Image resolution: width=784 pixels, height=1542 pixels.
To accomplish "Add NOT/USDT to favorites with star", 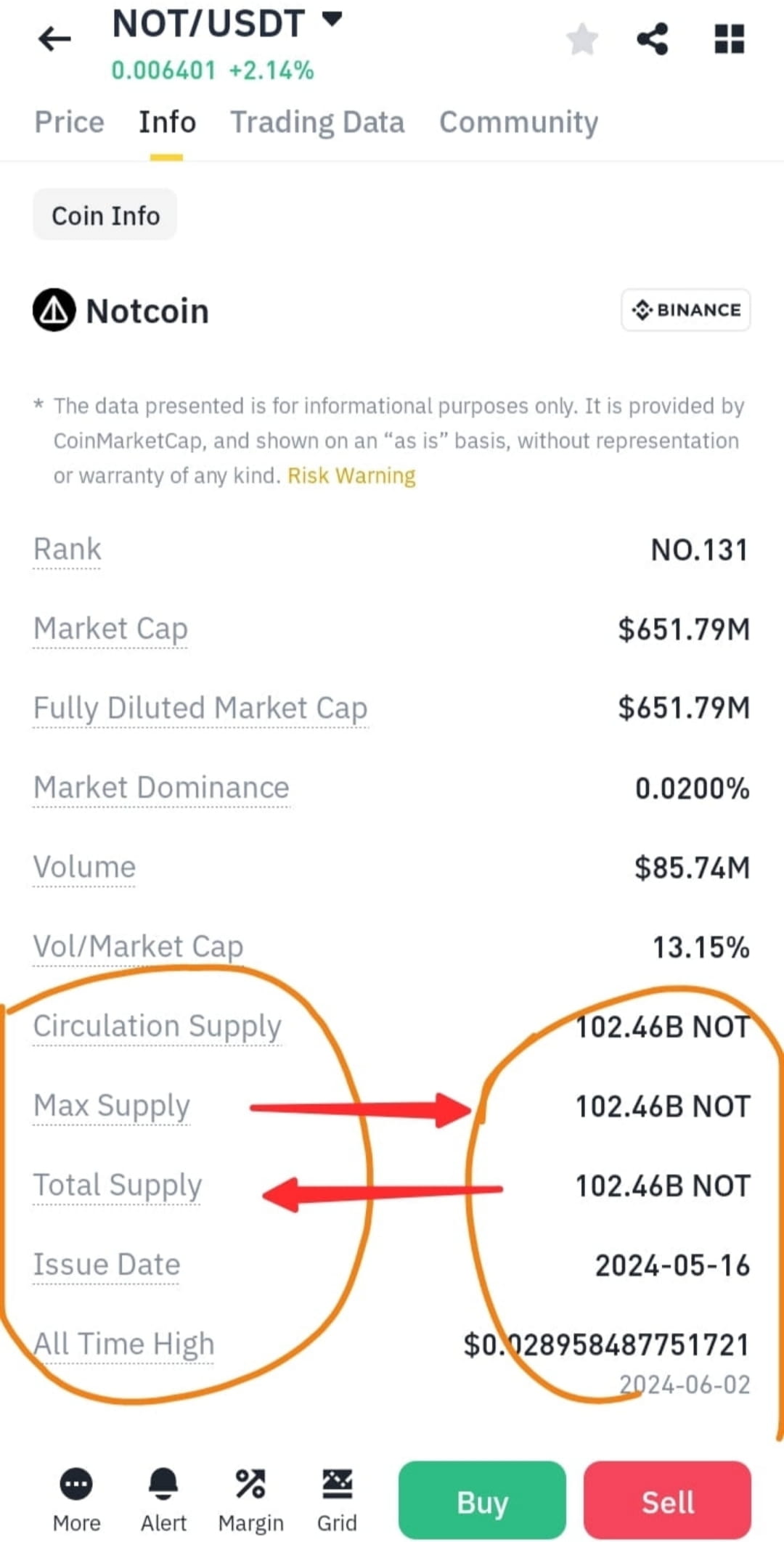I will pos(582,39).
